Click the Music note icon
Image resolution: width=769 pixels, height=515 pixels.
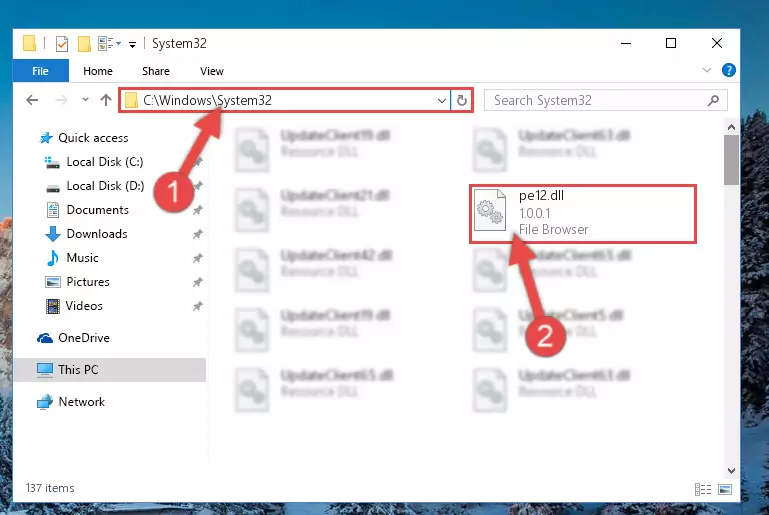(x=52, y=258)
